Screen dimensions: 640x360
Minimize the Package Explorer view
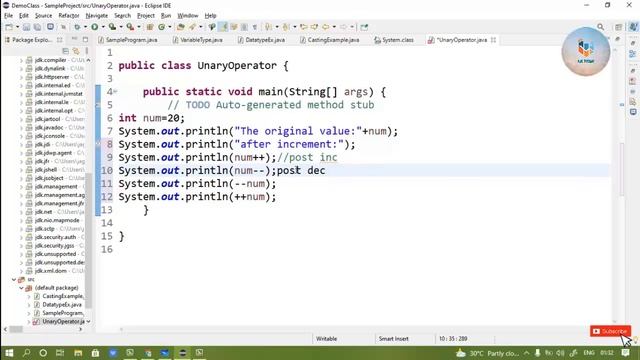75,39
